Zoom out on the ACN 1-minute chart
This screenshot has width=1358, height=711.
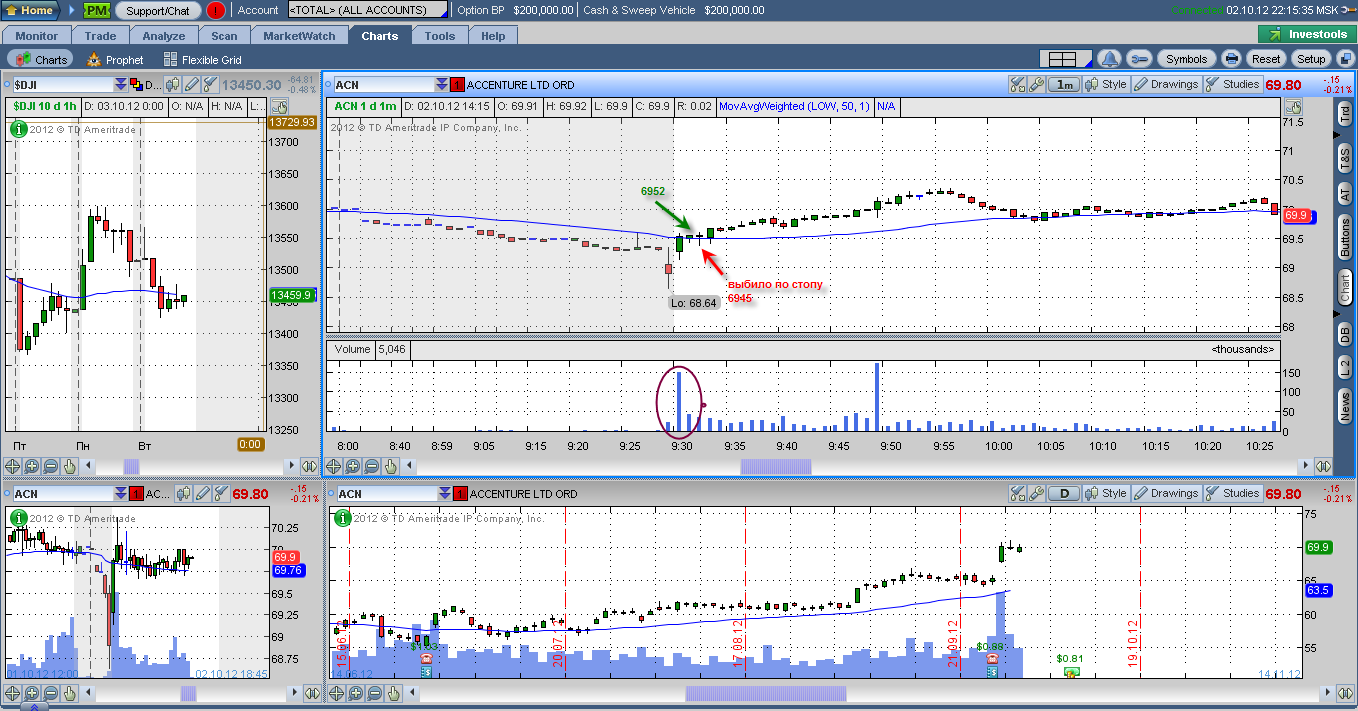pos(372,466)
